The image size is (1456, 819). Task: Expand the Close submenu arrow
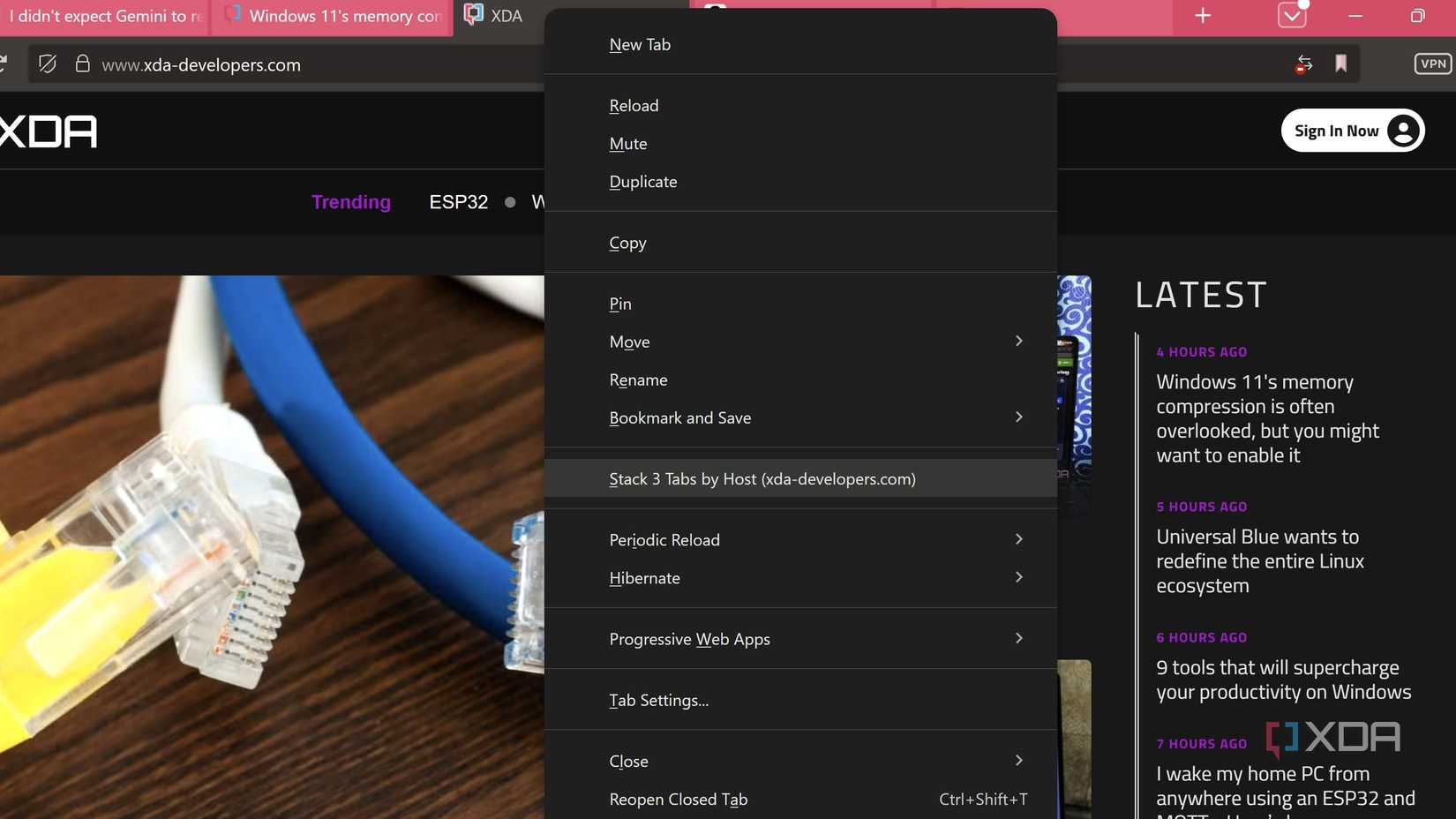point(1018,760)
